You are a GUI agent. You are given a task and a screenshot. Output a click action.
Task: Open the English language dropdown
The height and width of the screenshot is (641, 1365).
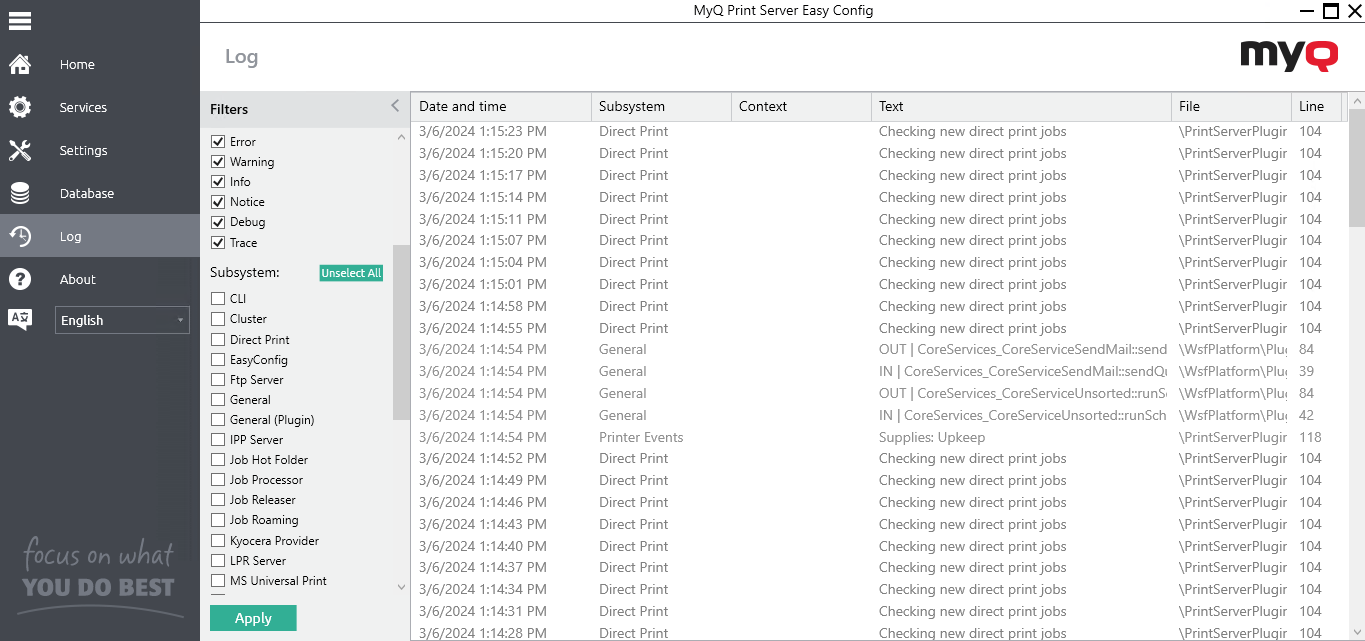tap(122, 320)
